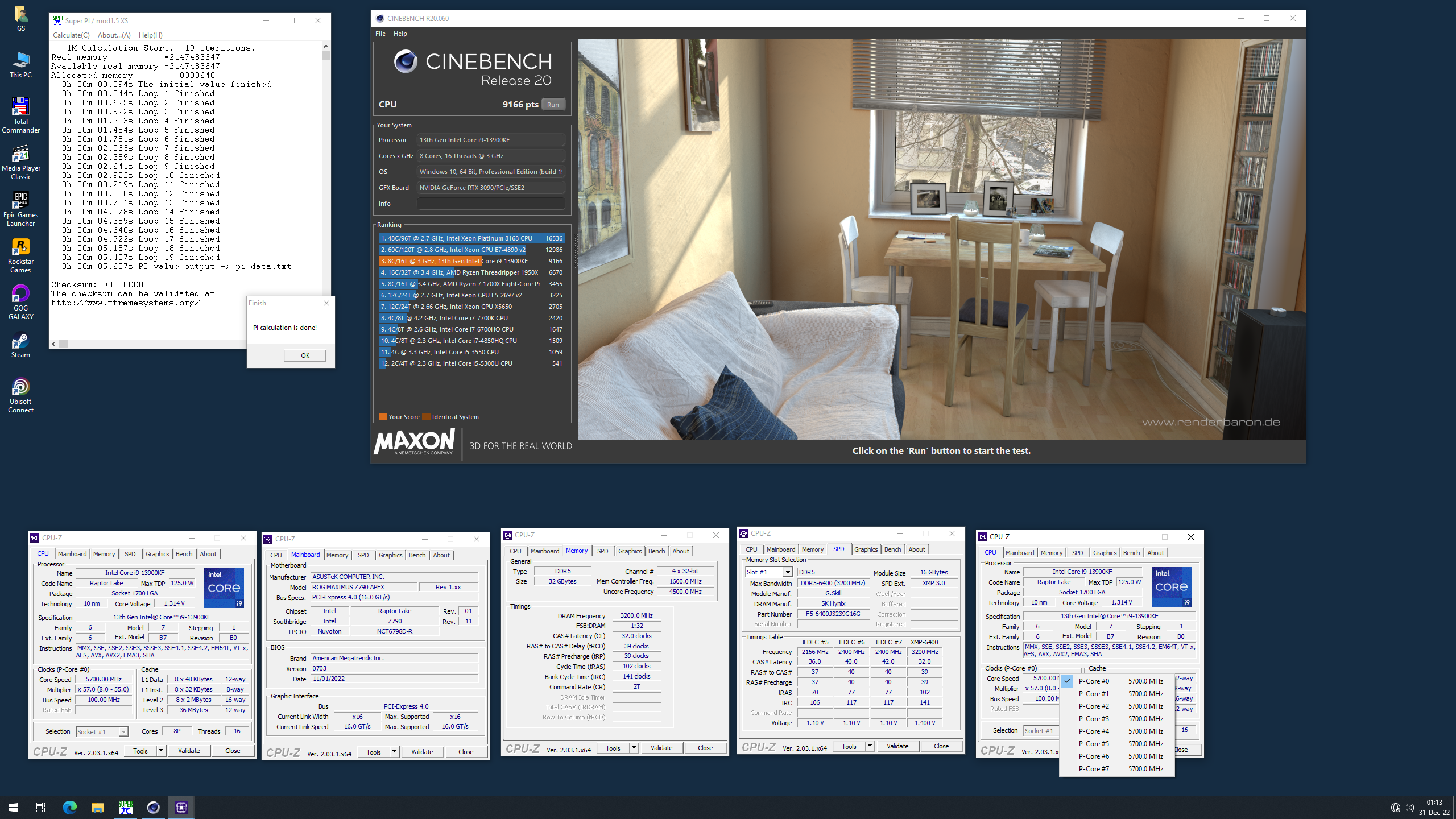Image resolution: width=1456 pixels, height=819 pixels.
Task: Open This PC desktop icon
Action: [20, 65]
